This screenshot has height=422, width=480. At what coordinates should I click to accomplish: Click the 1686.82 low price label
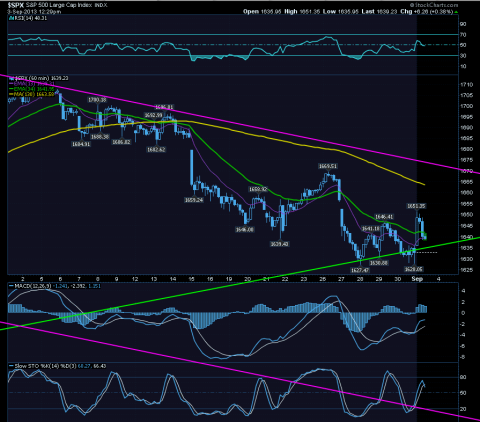click(121, 142)
